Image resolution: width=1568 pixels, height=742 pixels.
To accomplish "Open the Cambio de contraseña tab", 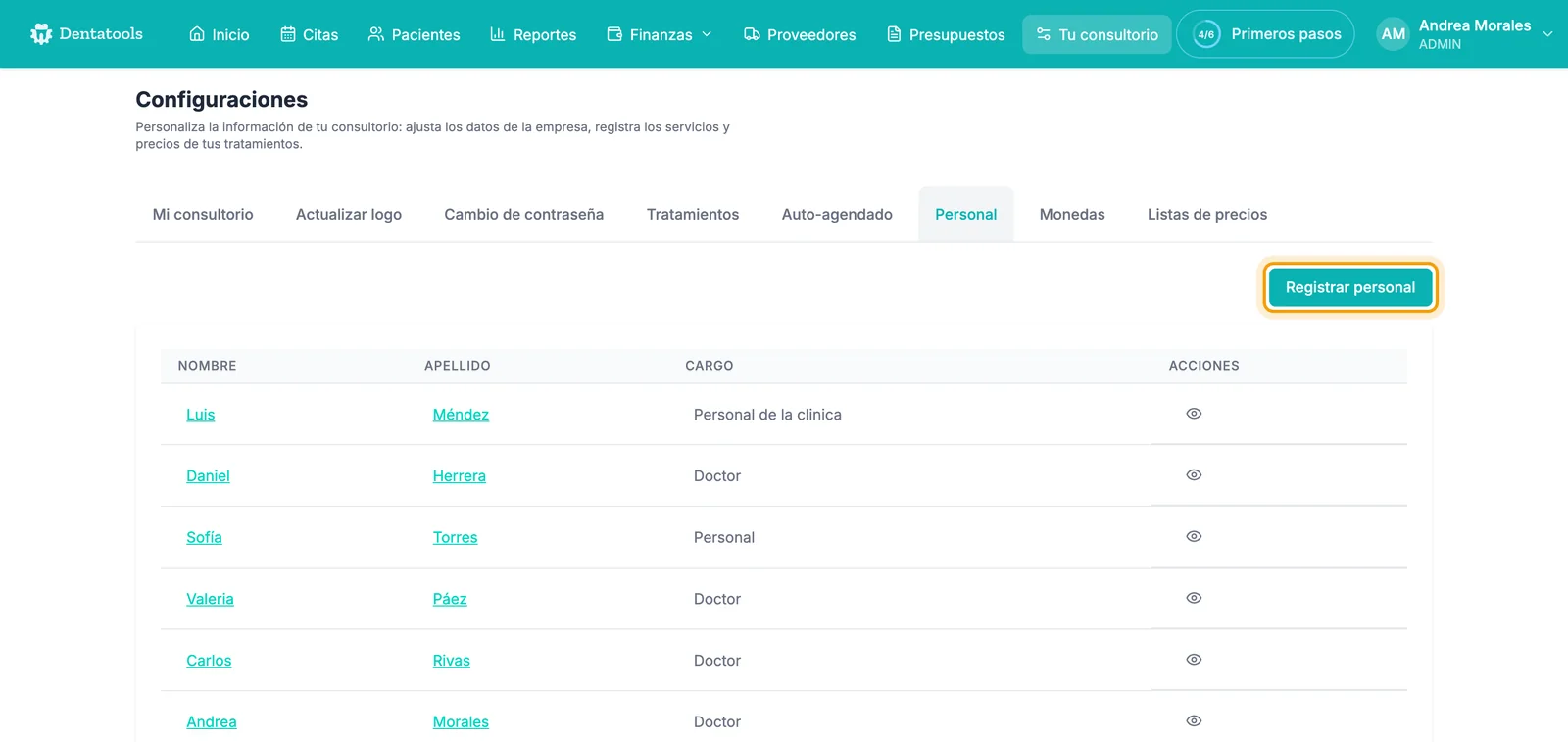I will tap(523, 214).
